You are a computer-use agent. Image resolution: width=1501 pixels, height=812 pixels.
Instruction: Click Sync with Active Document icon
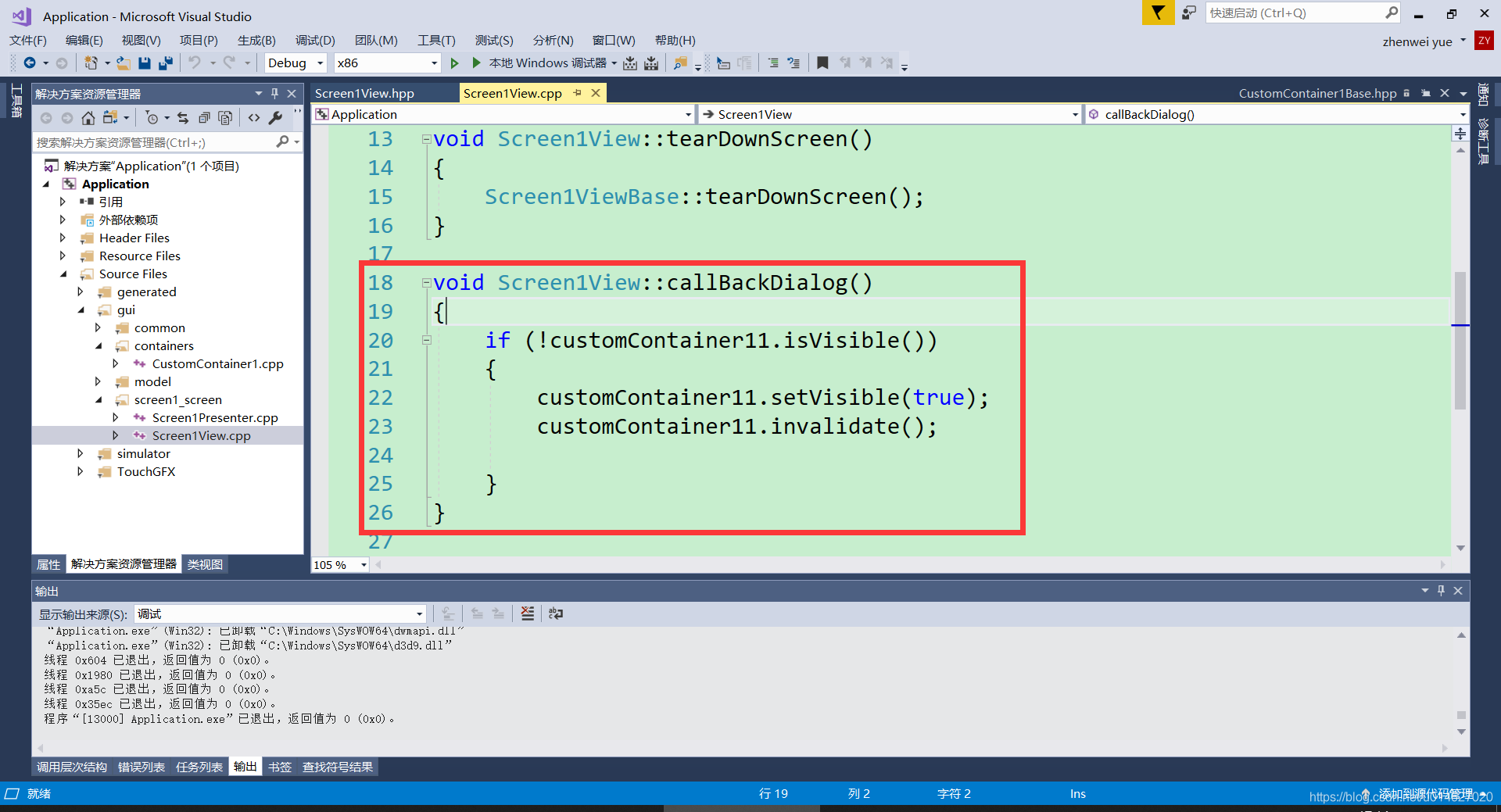pos(183,118)
